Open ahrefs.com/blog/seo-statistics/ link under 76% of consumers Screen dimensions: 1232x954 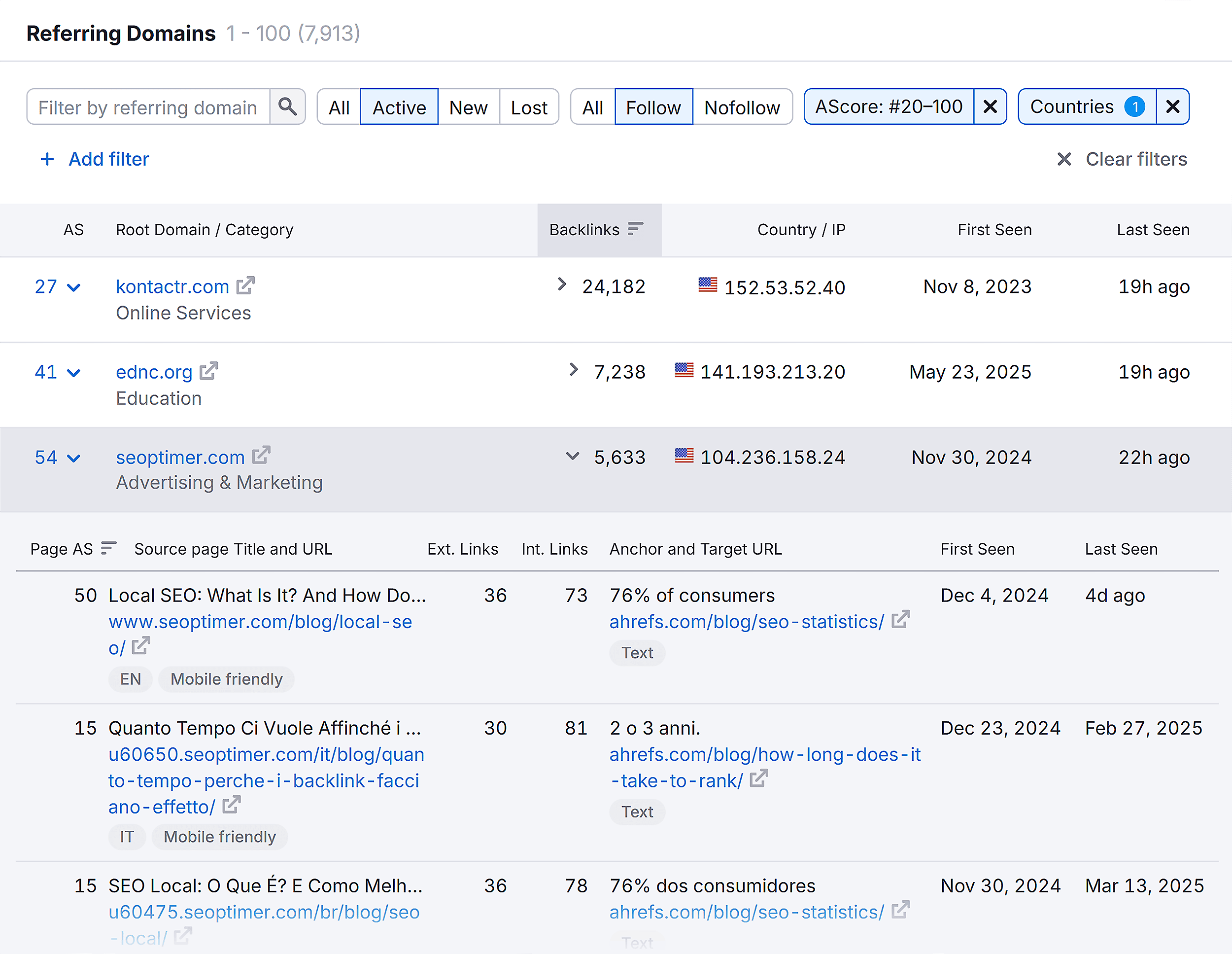tap(747, 622)
